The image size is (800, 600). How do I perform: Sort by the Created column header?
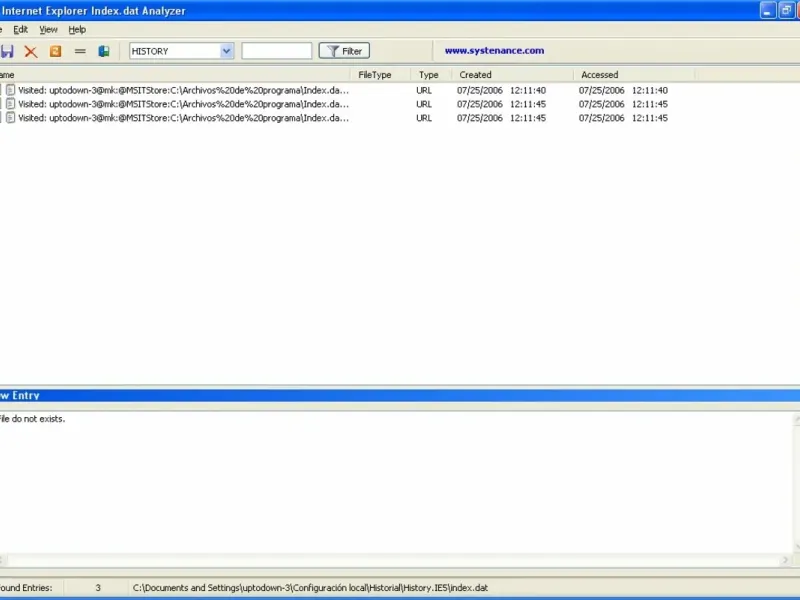tap(512, 74)
